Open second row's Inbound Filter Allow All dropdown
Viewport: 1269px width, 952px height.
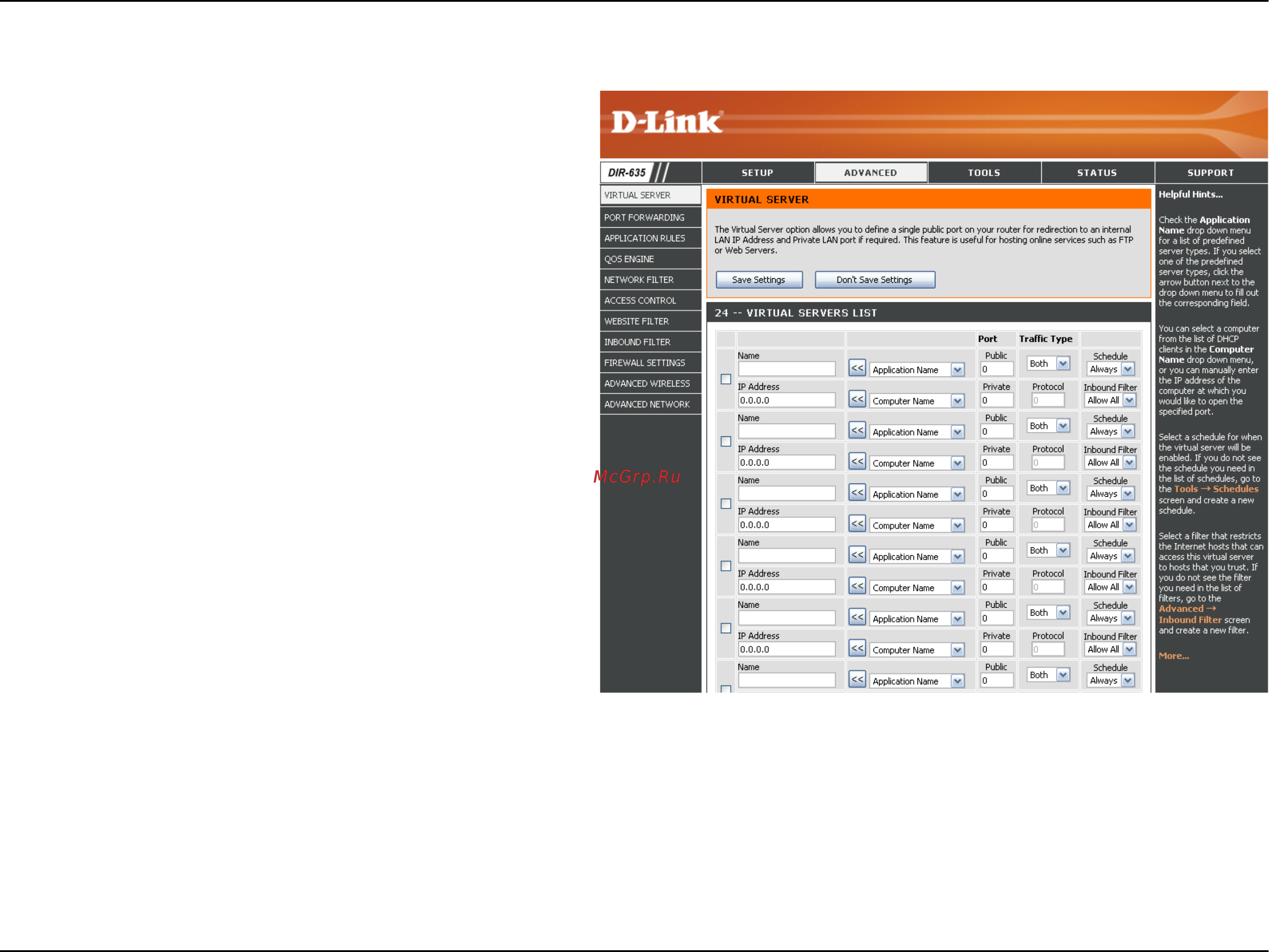click(x=1111, y=463)
